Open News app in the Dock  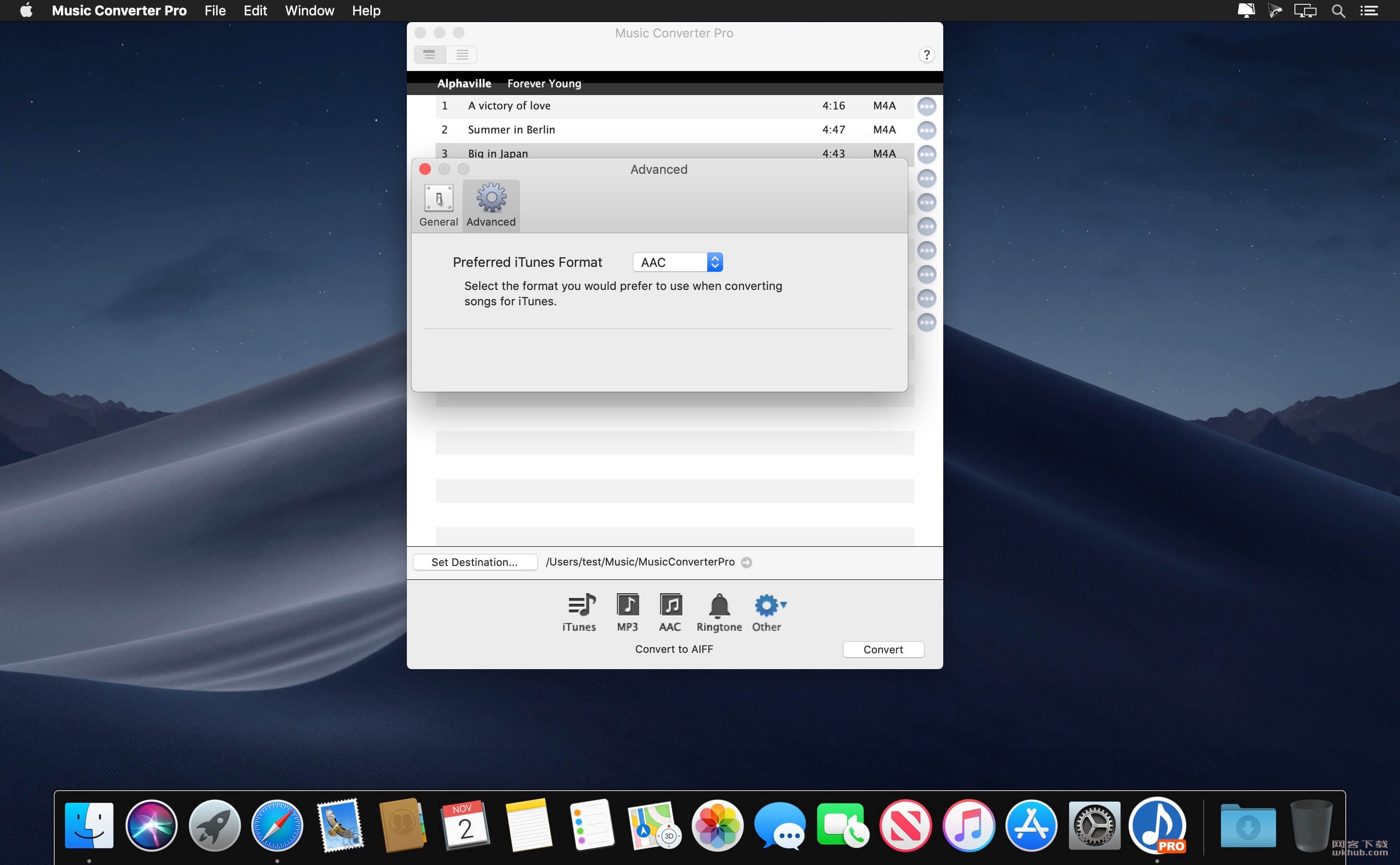tap(905, 825)
